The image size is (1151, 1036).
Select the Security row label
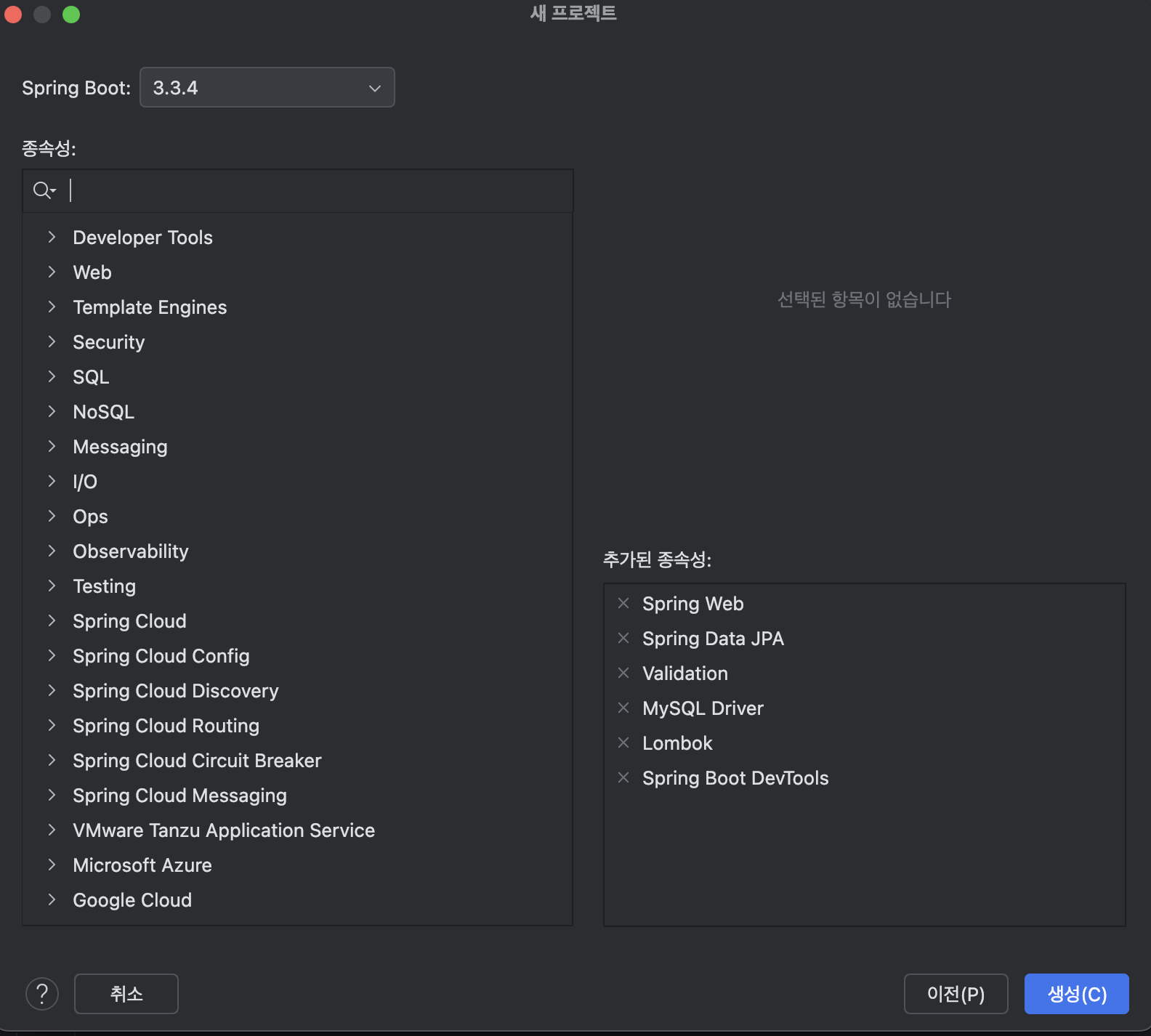109,342
